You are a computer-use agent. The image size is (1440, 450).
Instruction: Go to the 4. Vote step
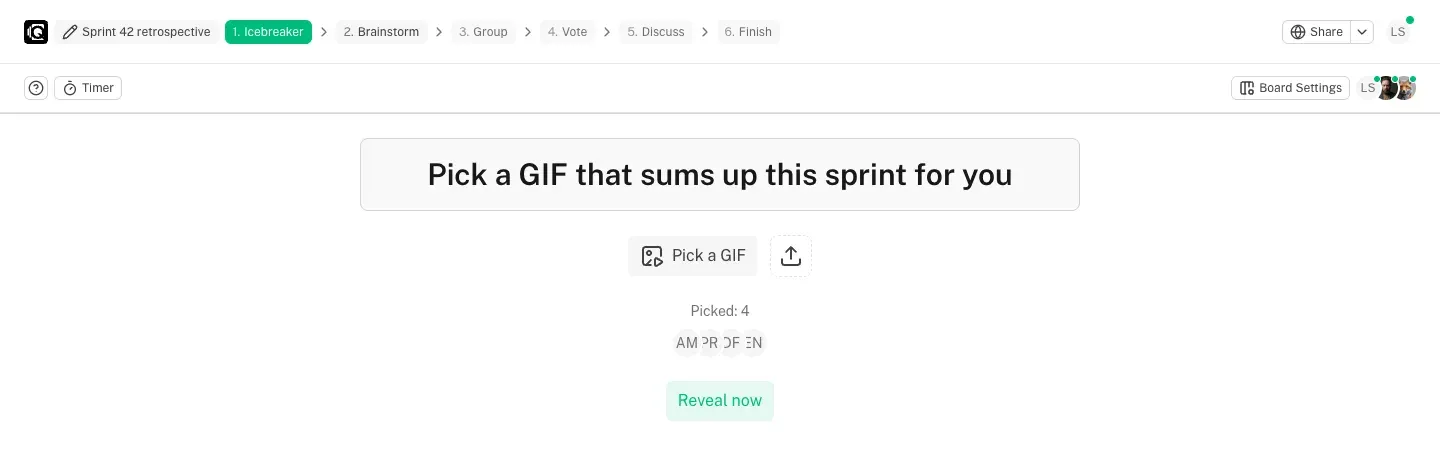tap(567, 32)
